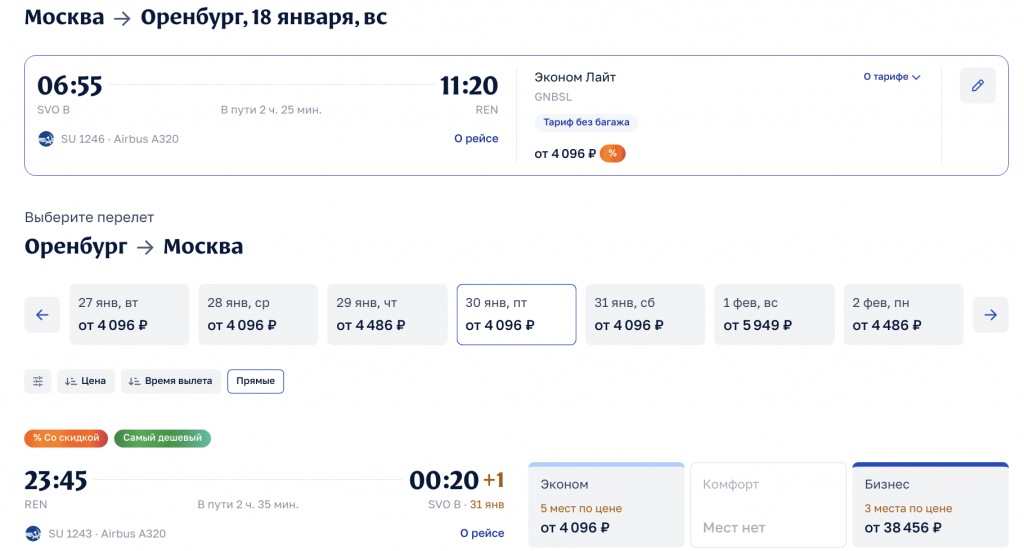The image size is (1024, 551).
Task: Click Aeroflot logo beside SU 1243
Action: 33,534
